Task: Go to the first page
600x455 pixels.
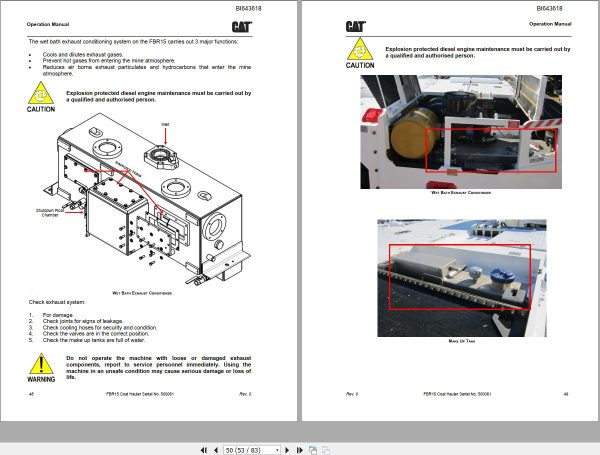Action: click(204, 450)
